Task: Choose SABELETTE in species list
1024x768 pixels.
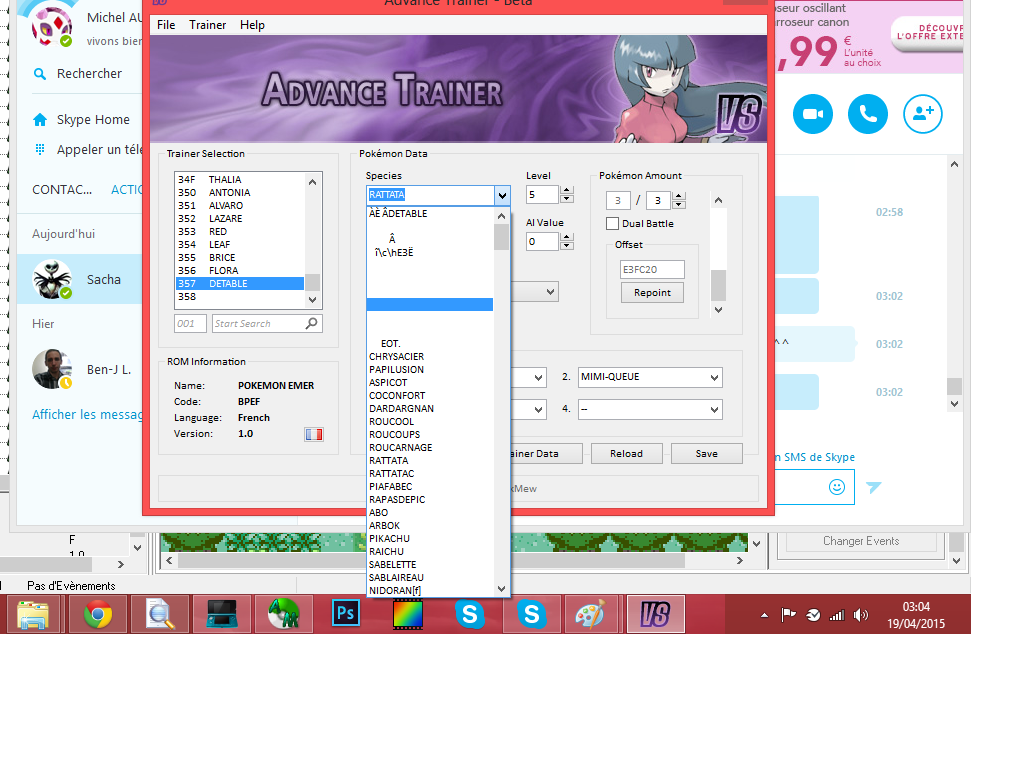Action: point(430,565)
